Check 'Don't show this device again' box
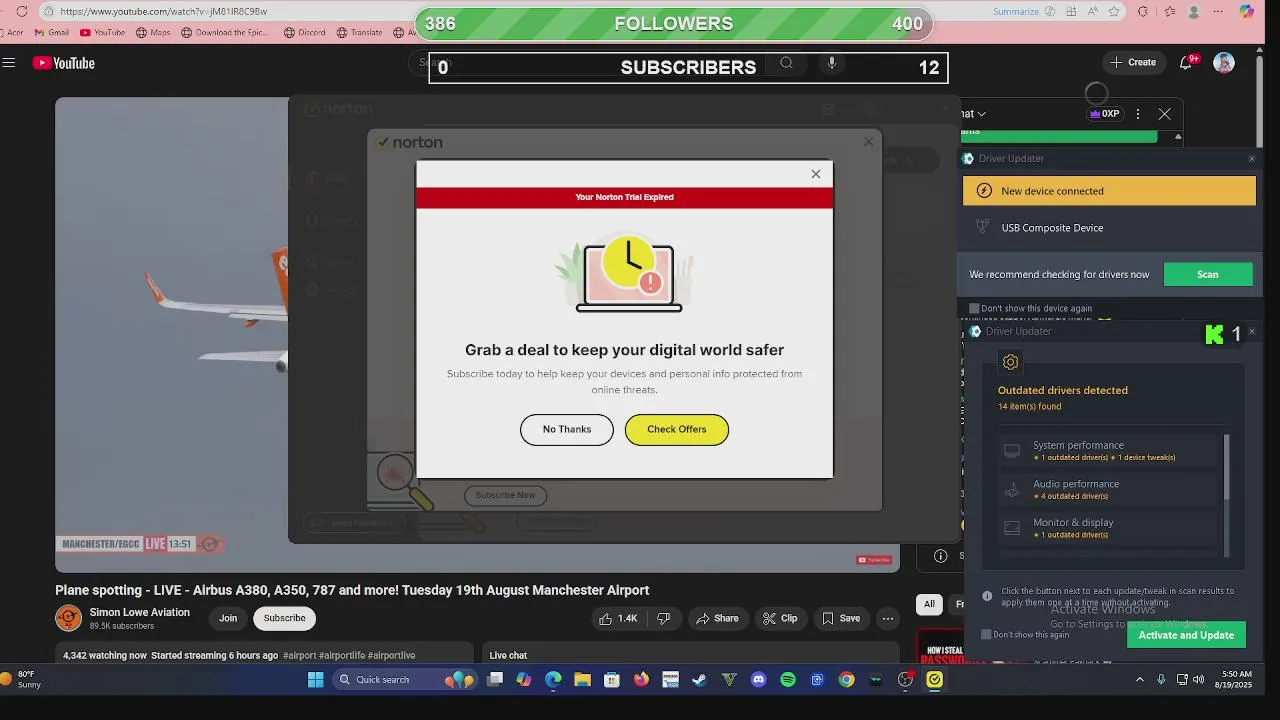The height and width of the screenshot is (720, 1280). pos(974,308)
